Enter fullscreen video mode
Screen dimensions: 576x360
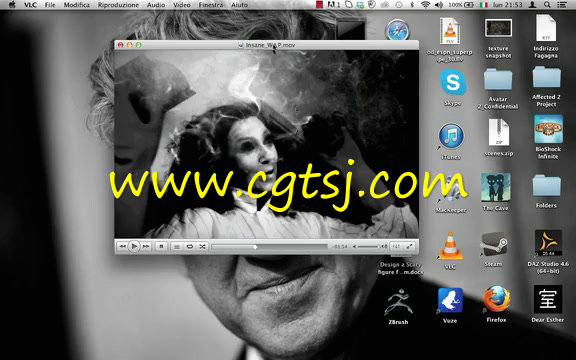[x=409, y=246]
